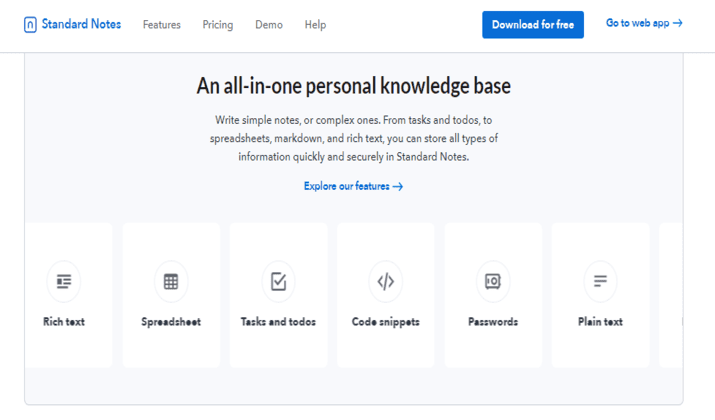Select the Passwords safe icon
715x420 pixels.
click(x=493, y=281)
